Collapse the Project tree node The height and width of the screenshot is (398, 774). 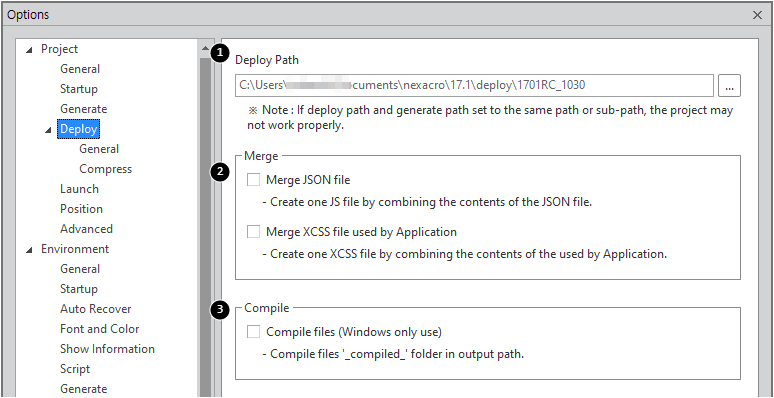(x=30, y=50)
